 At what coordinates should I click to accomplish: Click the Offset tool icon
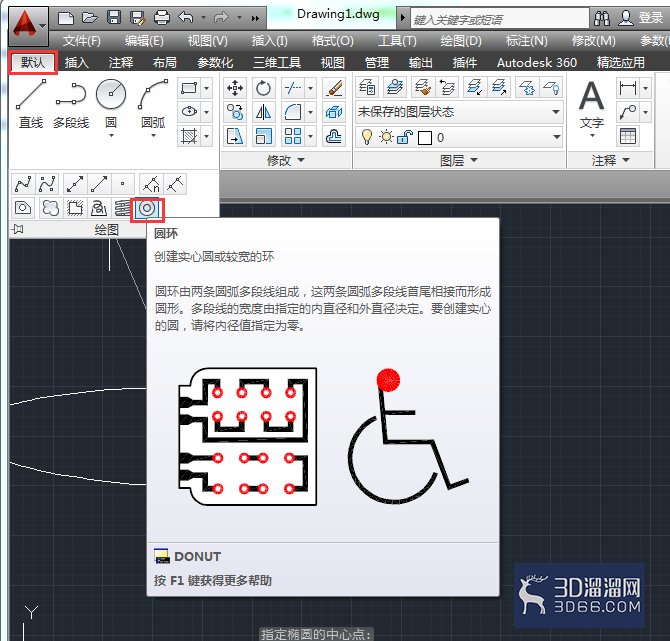pos(334,137)
